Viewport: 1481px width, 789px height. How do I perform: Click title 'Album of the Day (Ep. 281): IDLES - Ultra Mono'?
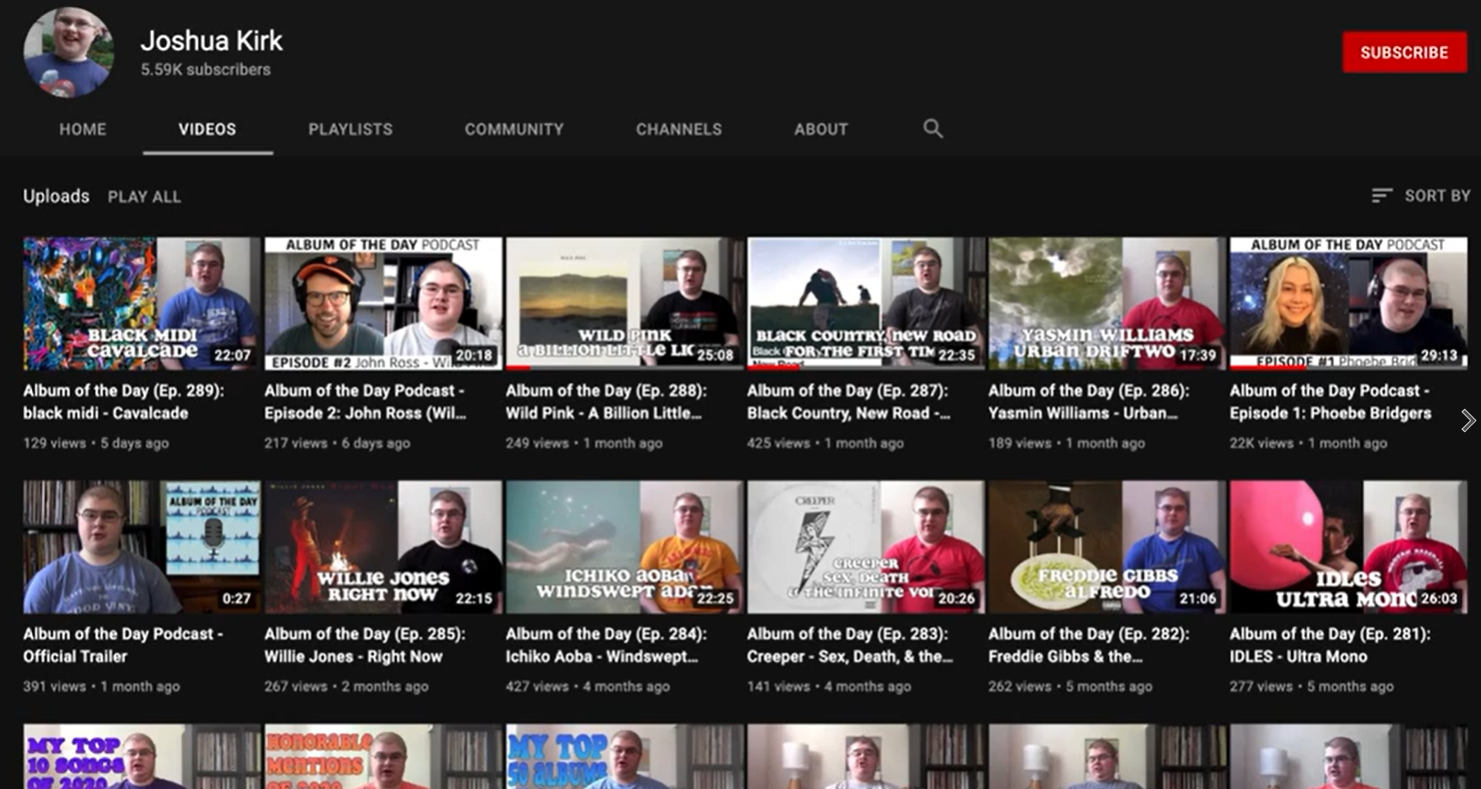click(1330, 645)
